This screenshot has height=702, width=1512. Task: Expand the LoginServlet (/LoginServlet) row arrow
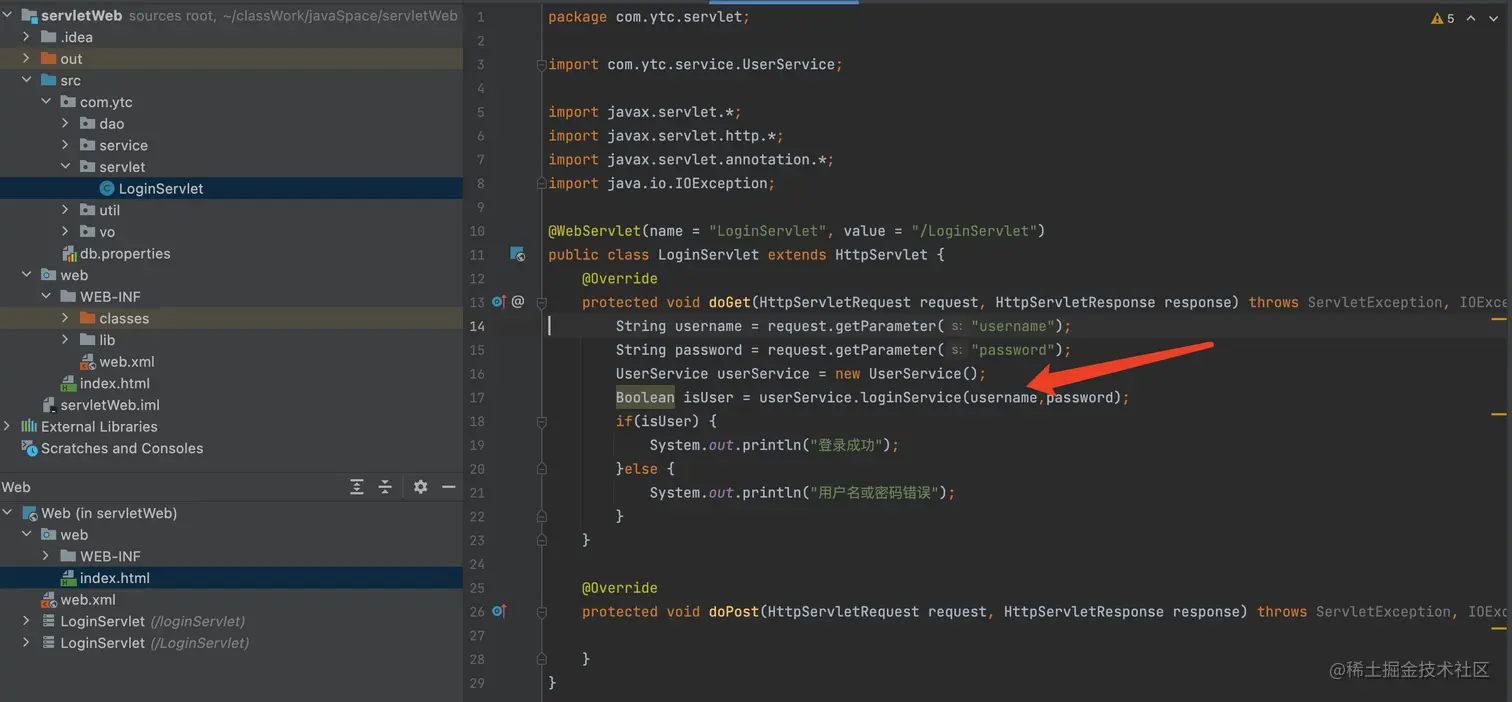(x=26, y=643)
